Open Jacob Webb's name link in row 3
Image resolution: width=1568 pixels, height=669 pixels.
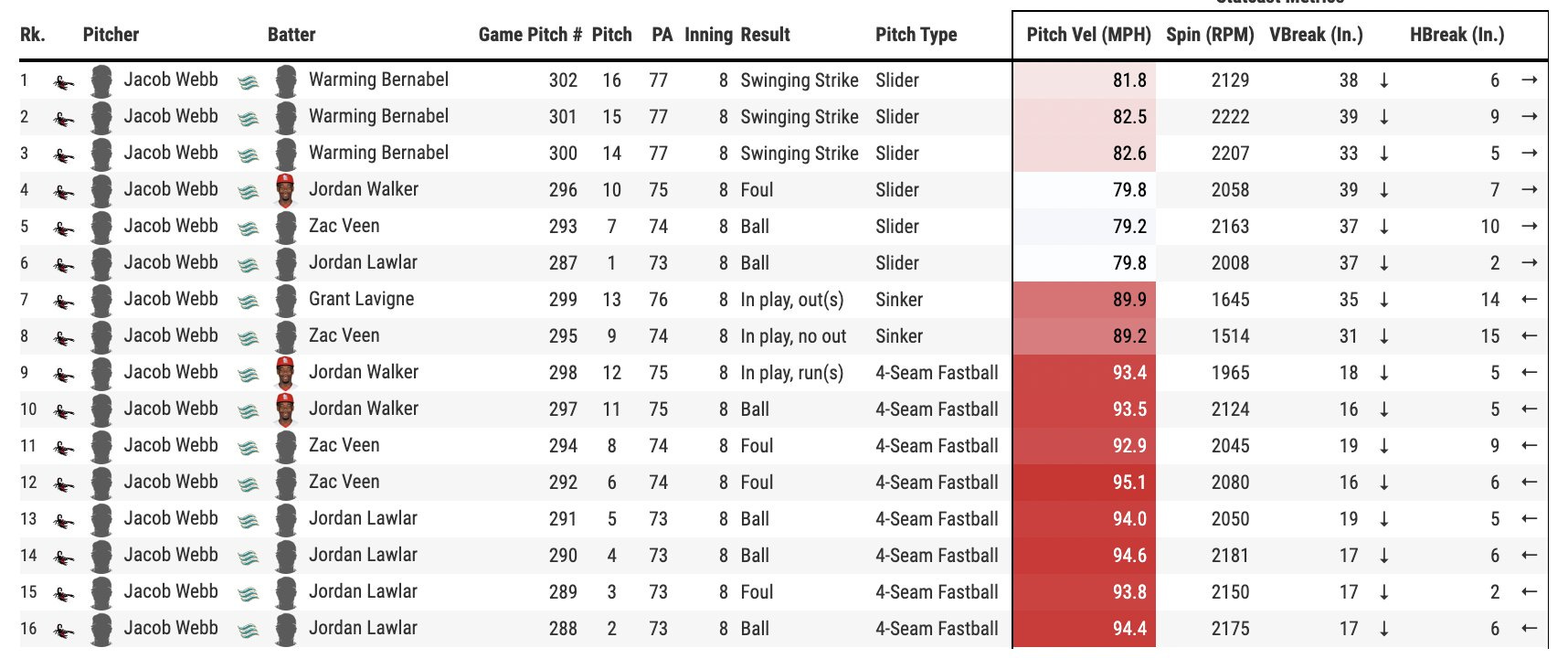(171, 153)
